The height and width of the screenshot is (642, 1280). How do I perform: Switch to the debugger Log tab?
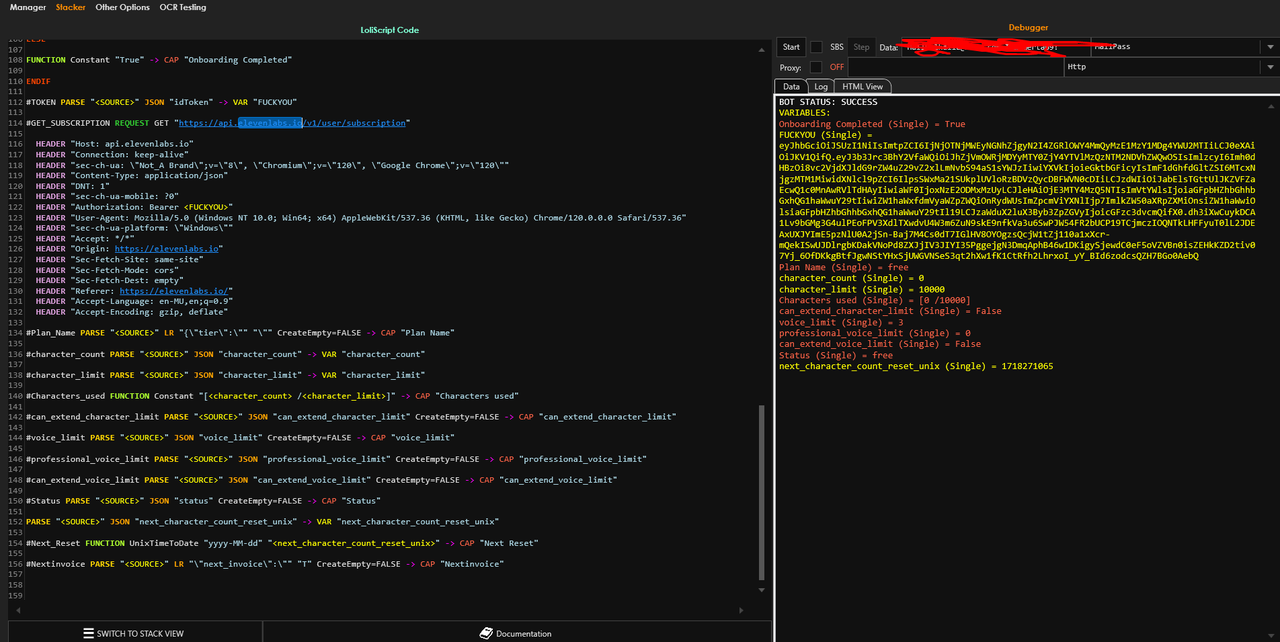coord(821,87)
